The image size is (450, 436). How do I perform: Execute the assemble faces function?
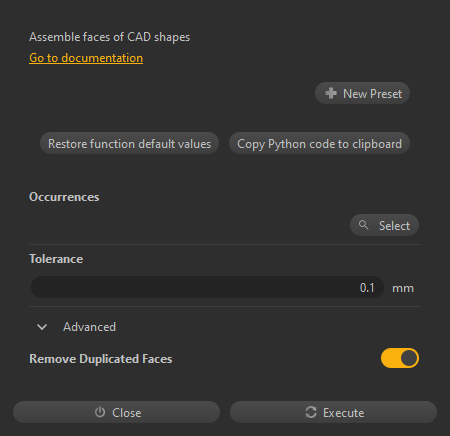pos(333,412)
